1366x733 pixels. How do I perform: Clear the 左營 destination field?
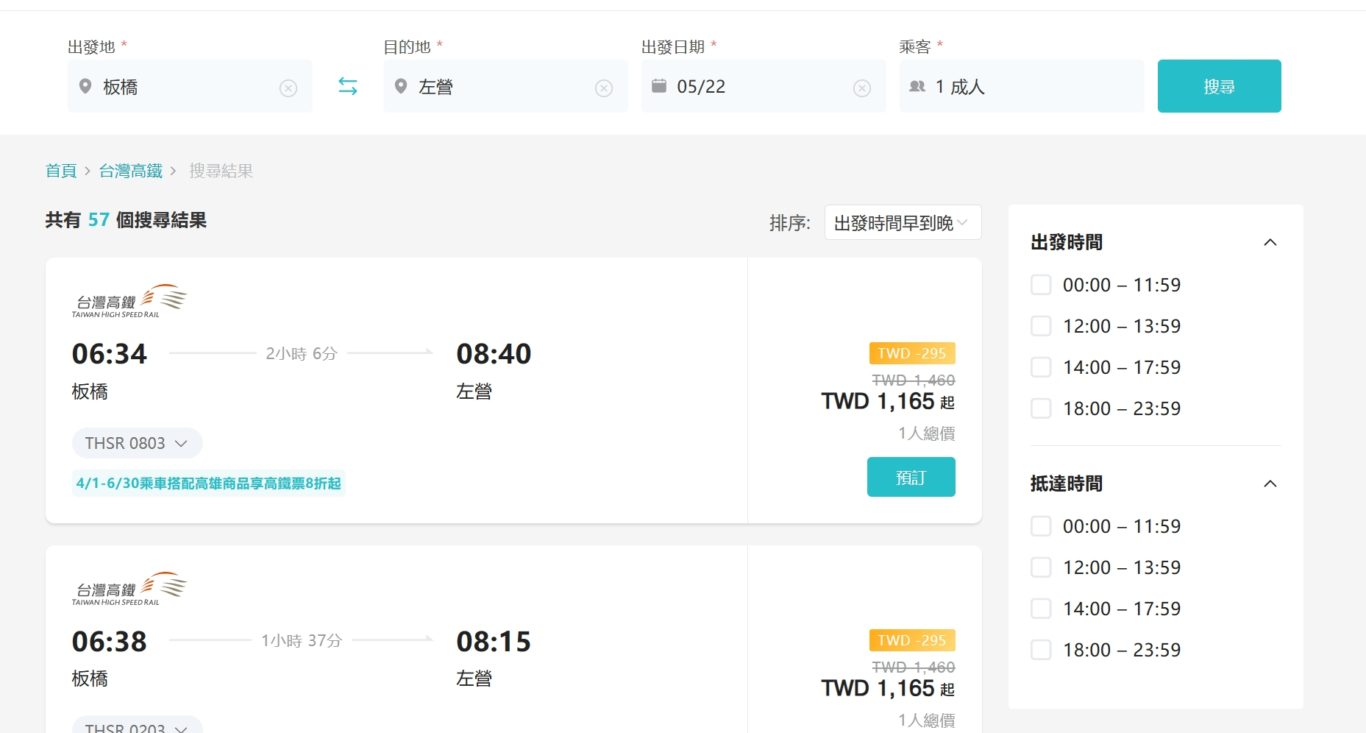point(604,88)
